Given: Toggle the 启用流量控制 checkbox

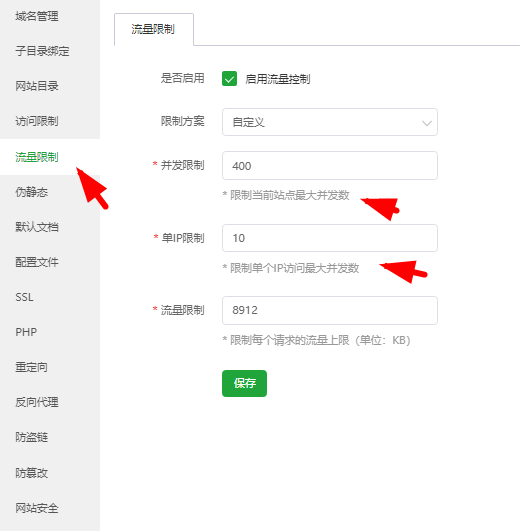Looking at the screenshot, I should pyautogui.click(x=229, y=79).
